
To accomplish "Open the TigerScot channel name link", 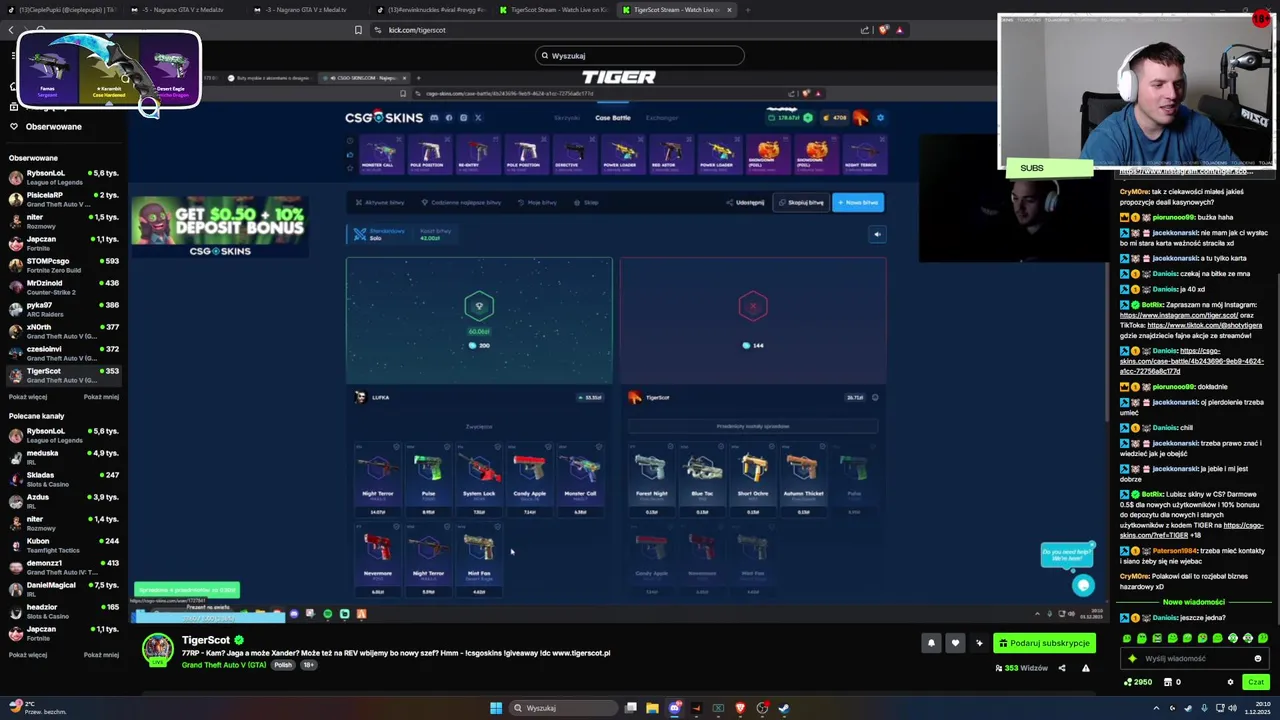I will point(206,640).
